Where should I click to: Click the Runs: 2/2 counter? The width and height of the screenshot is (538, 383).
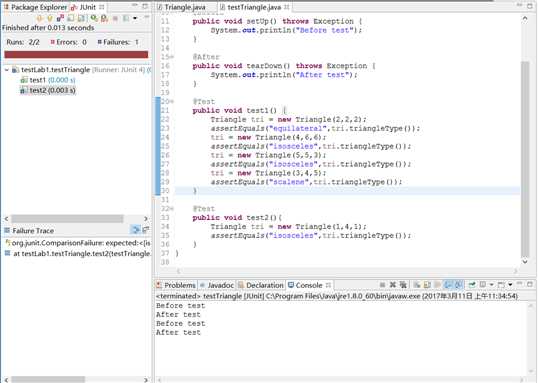point(23,42)
